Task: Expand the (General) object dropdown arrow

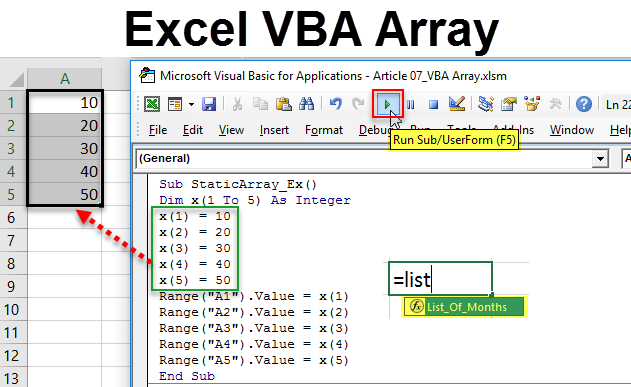Action: (x=600, y=159)
